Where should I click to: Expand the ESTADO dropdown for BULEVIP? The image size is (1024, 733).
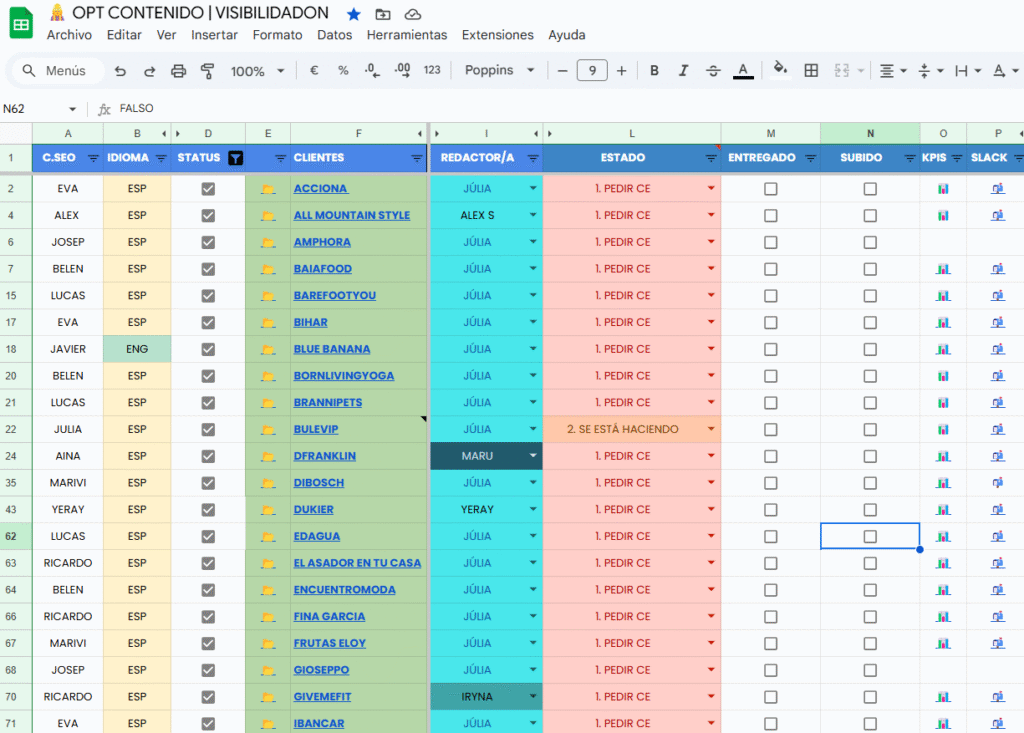711,429
